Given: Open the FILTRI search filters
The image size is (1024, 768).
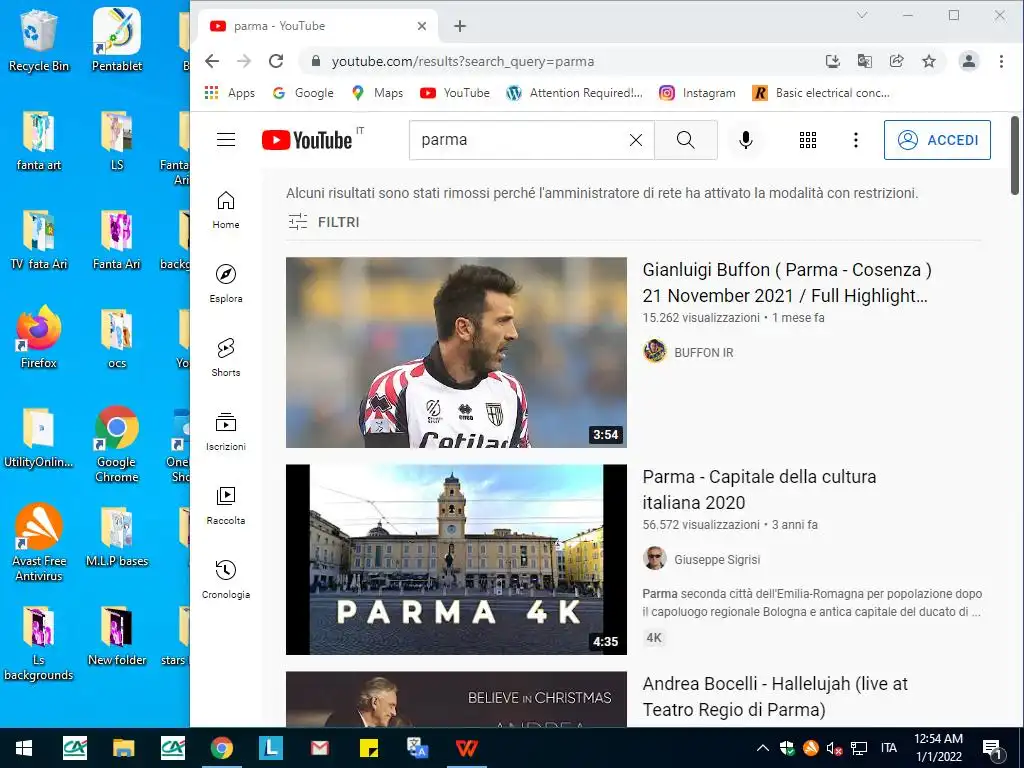Looking at the screenshot, I should click(324, 222).
